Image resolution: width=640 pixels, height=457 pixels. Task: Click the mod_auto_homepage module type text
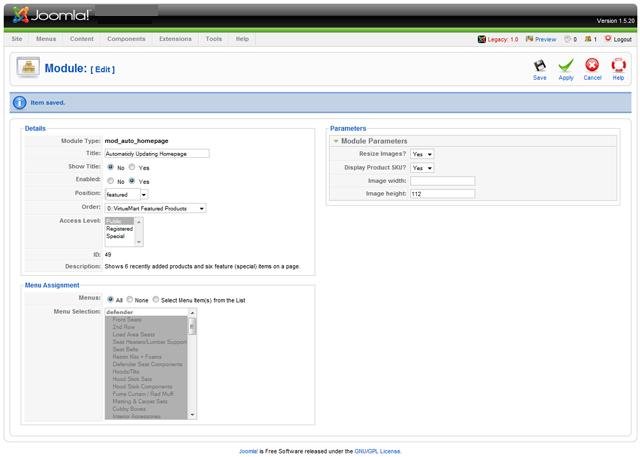tap(136, 141)
